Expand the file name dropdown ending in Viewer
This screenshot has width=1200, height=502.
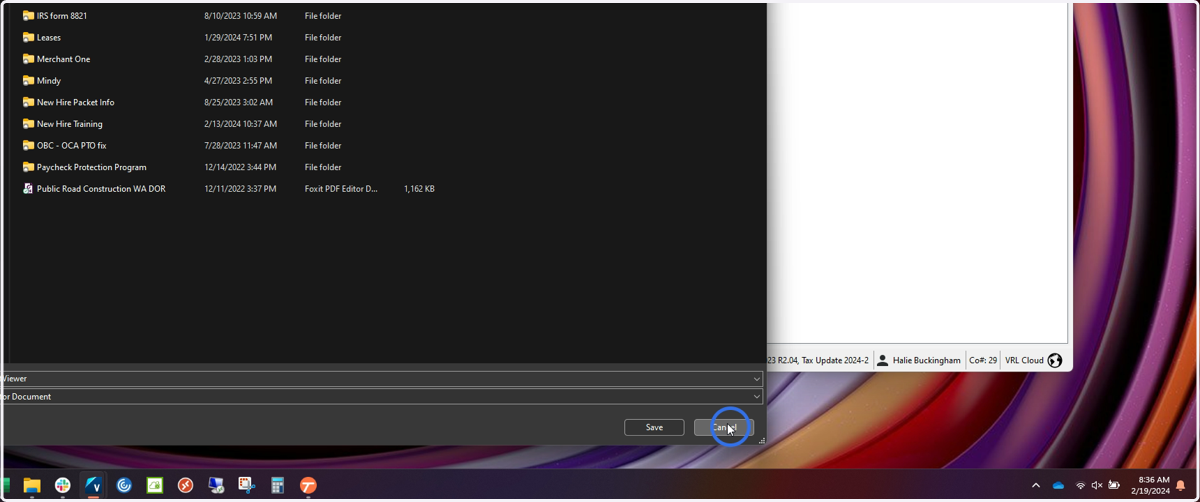pos(757,379)
